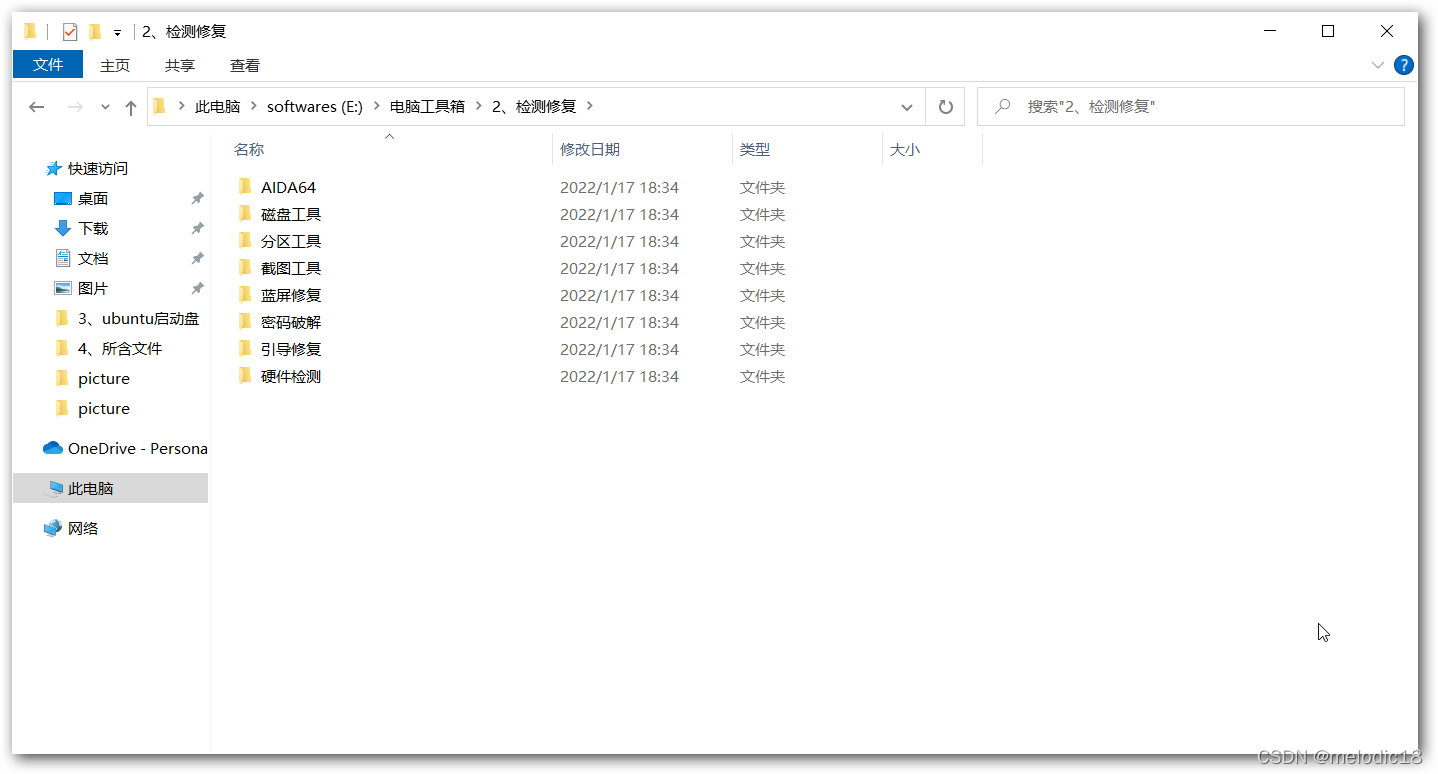Click the 分区工具 folder icon
This screenshot has width=1438, height=774.
click(245, 241)
